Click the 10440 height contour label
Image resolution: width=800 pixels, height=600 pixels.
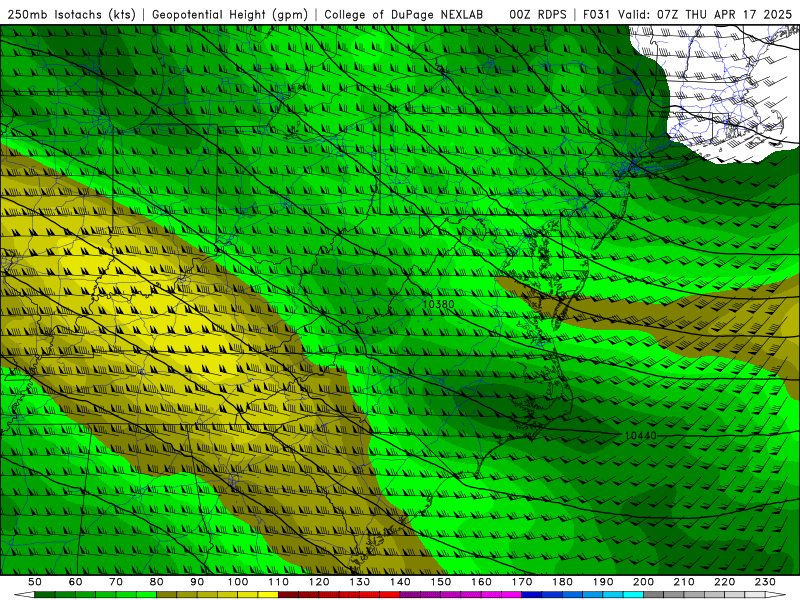640,436
